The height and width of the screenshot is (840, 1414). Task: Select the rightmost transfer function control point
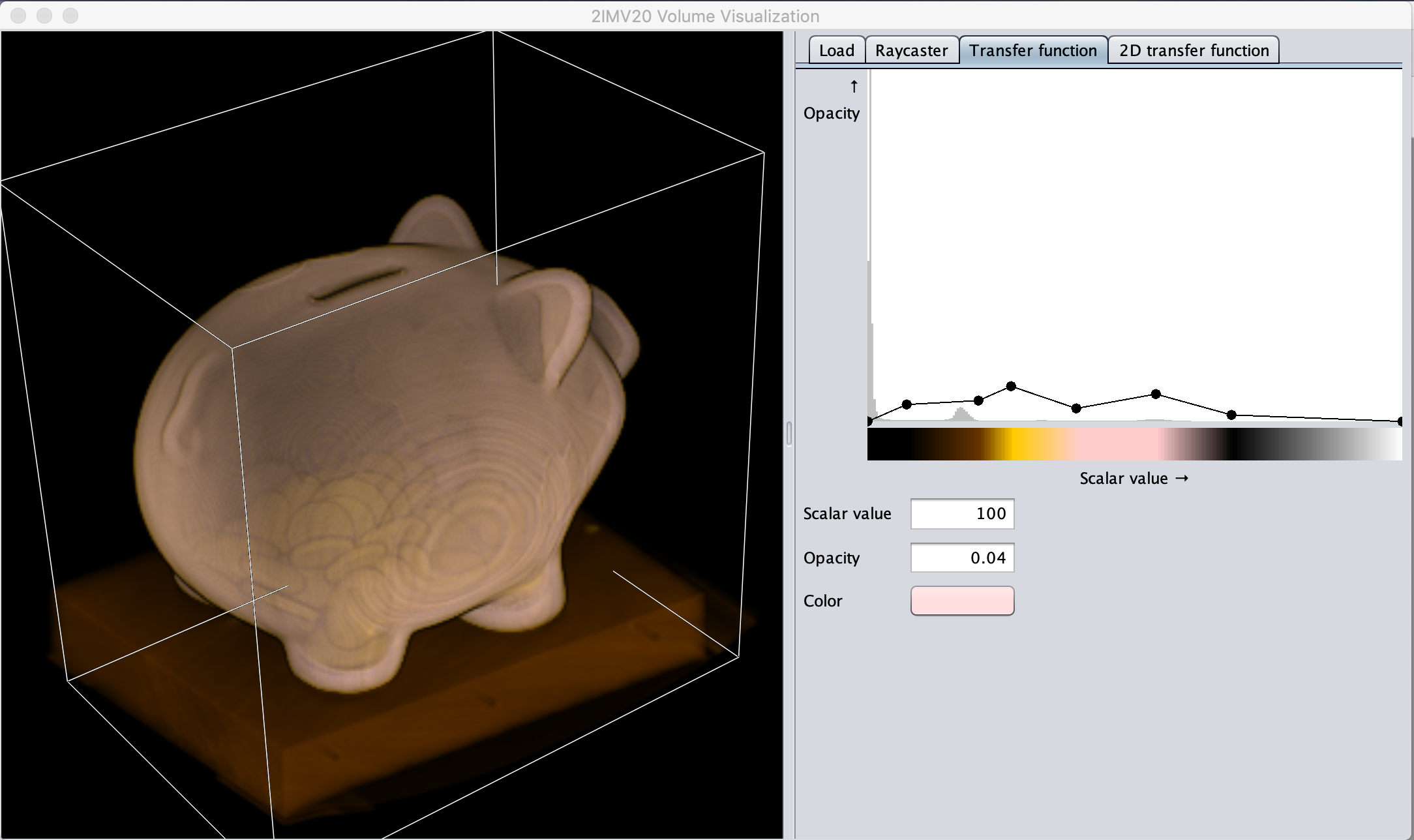1400,422
